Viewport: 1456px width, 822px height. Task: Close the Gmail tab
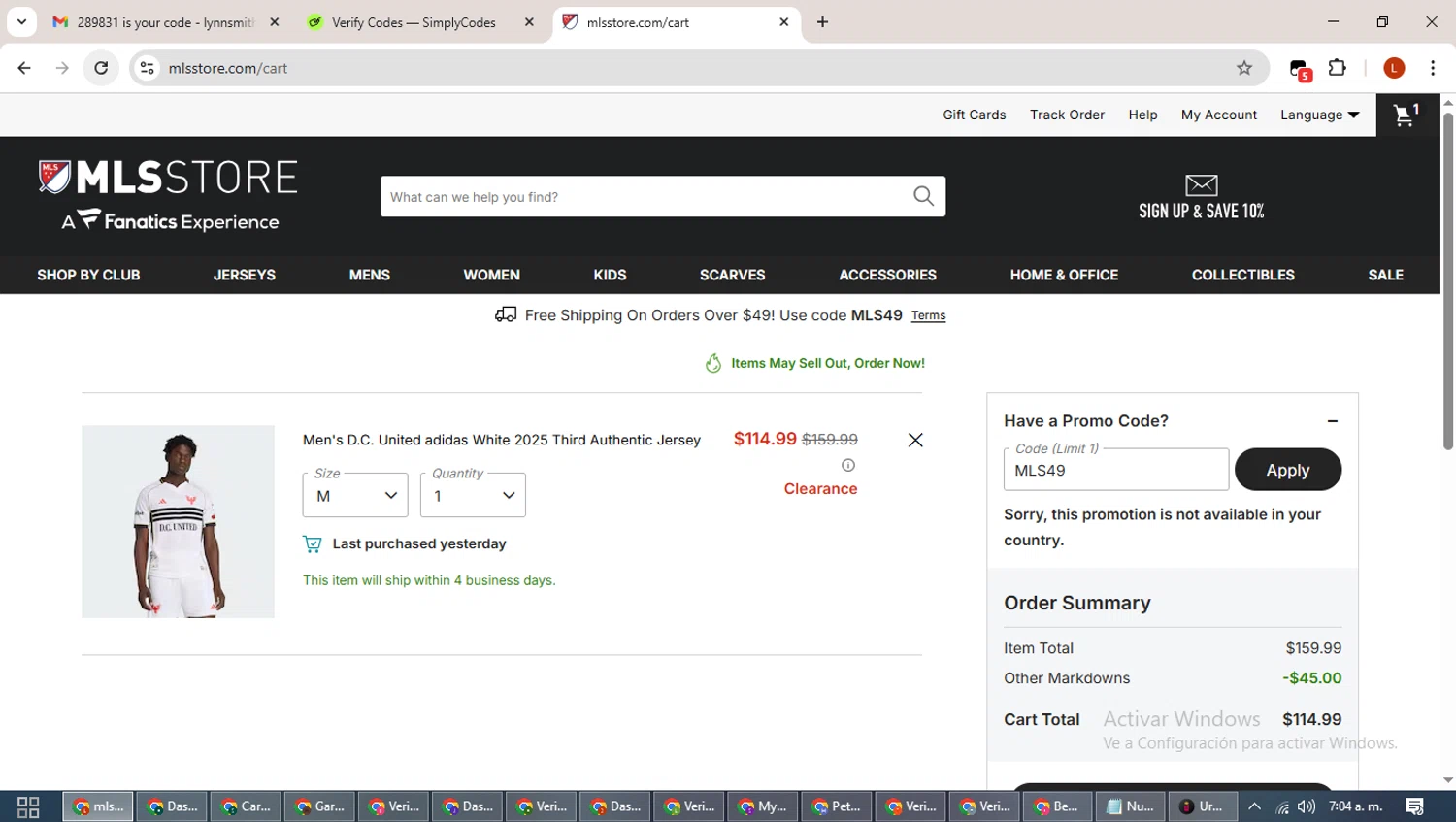[x=274, y=21]
